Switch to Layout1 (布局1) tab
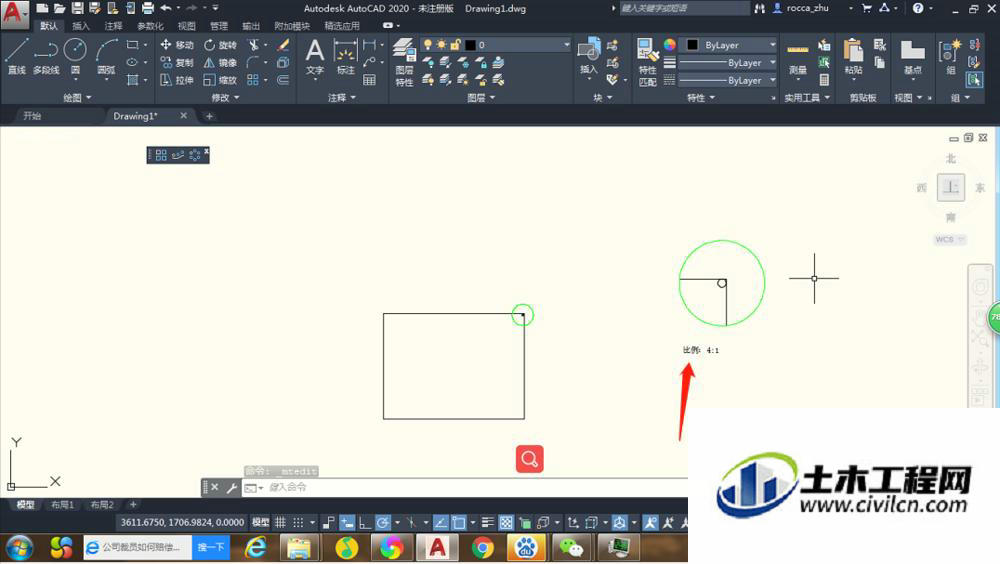 (62, 505)
